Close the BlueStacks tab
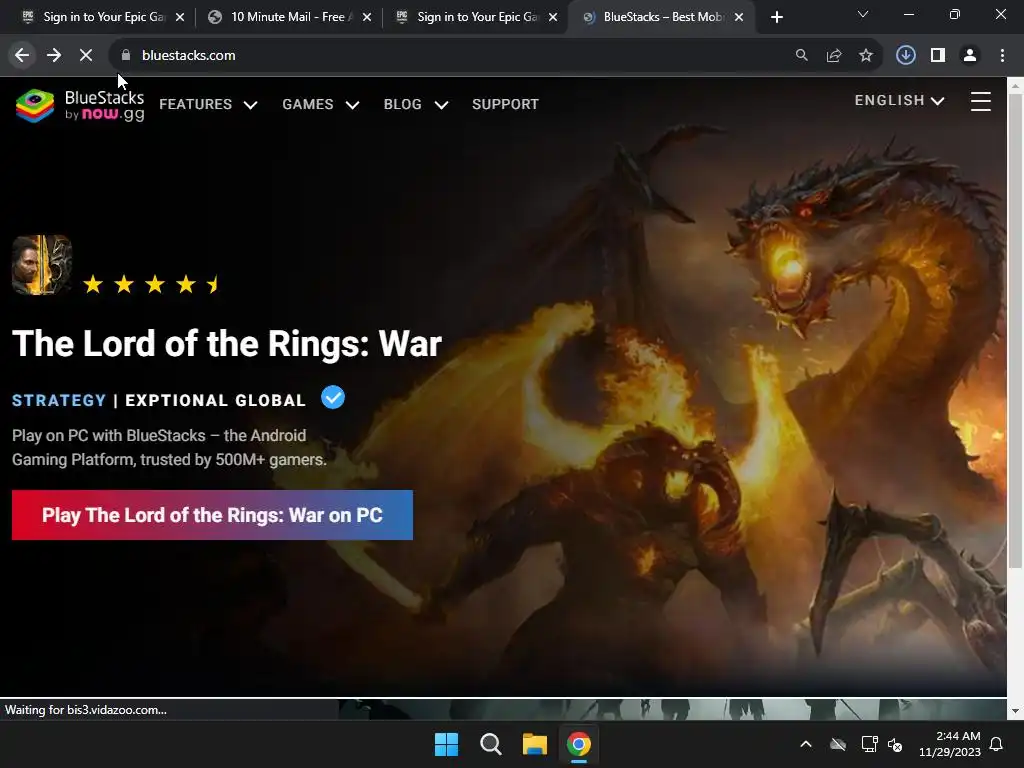 click(739, 17)
